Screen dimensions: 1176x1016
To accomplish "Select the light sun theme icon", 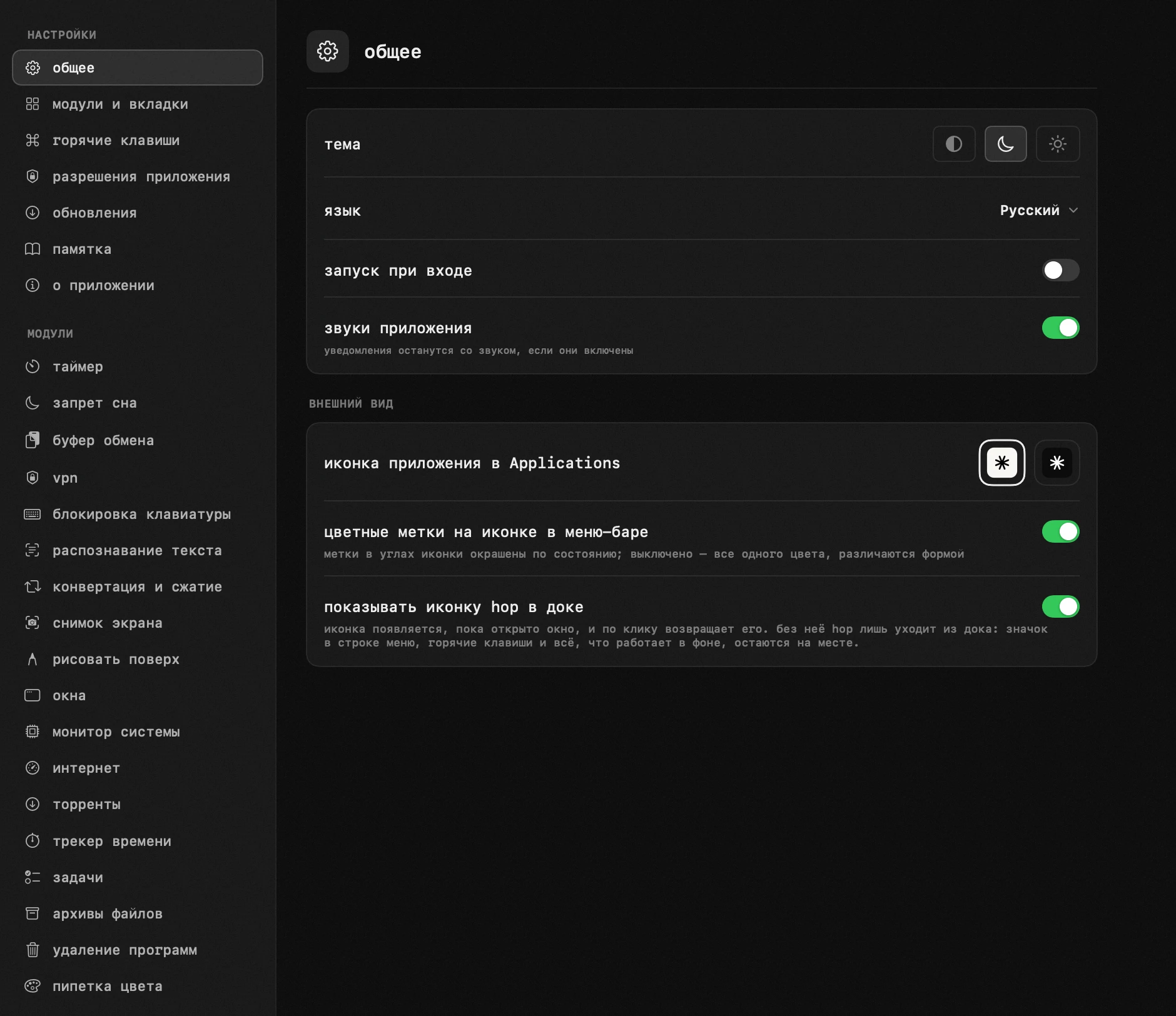I will 1058,144.
